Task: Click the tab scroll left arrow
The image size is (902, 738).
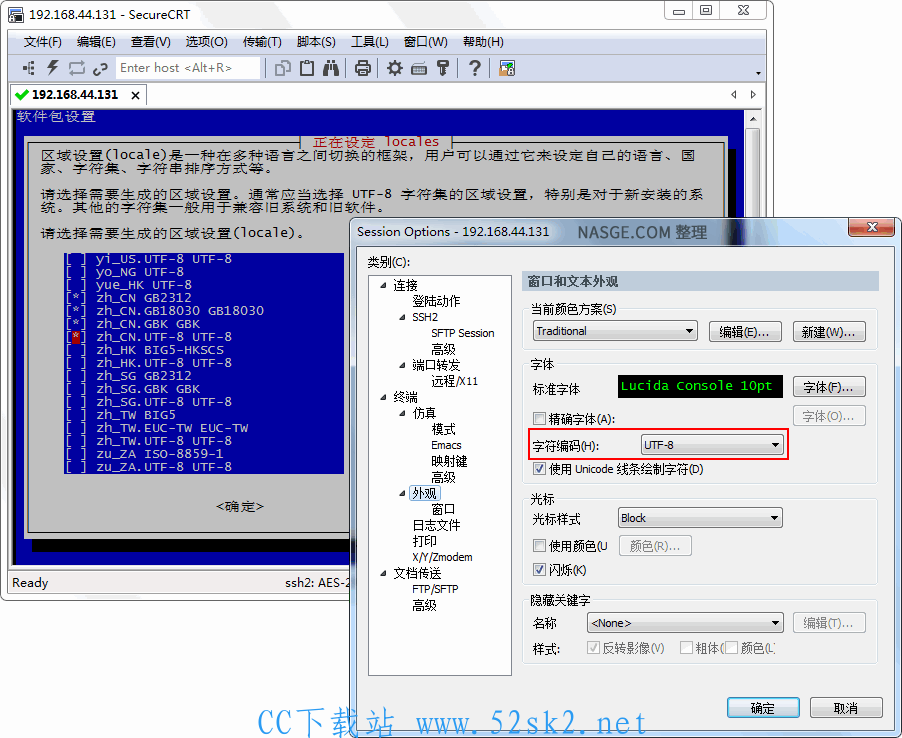Action: tap(733, 94)
